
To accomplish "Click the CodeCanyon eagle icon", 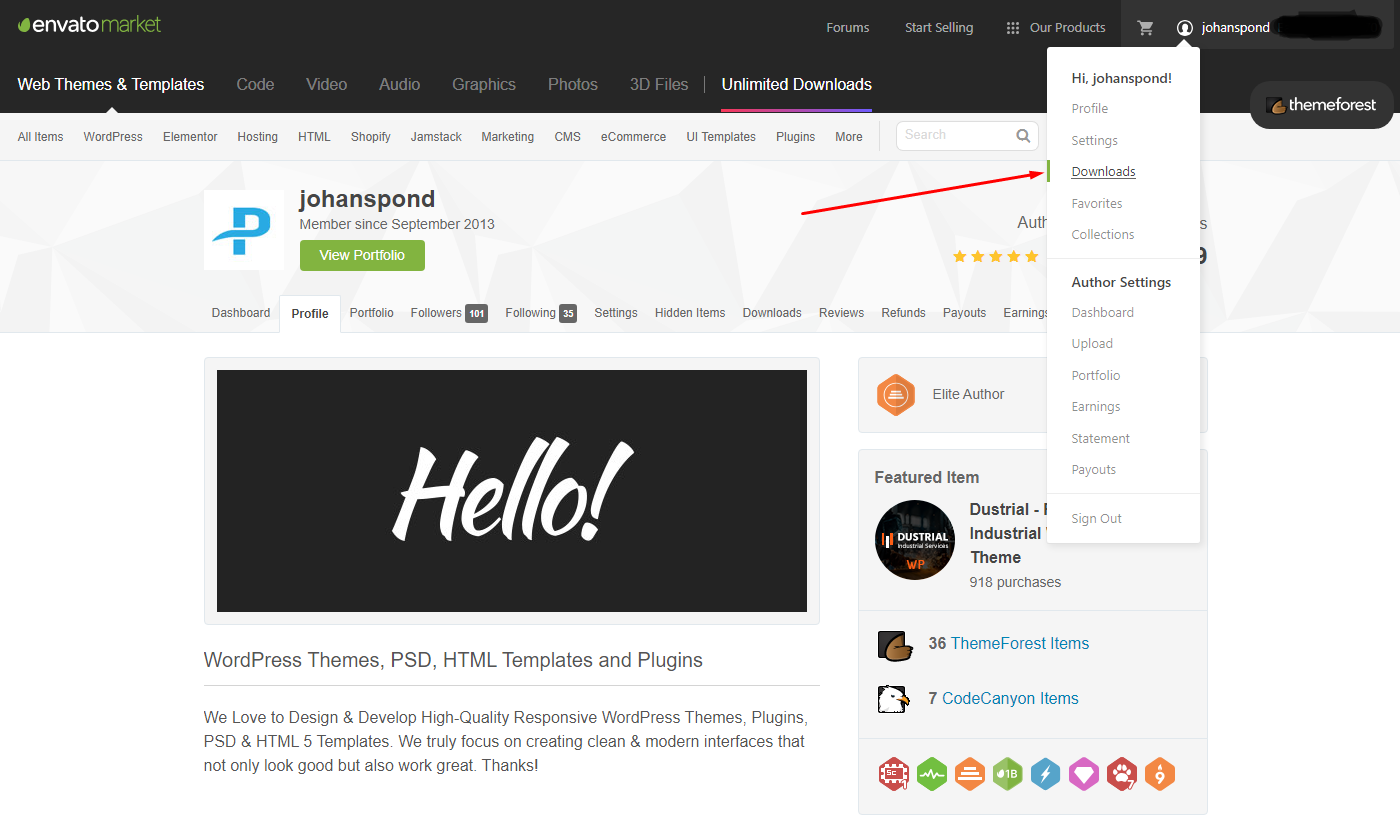I will (892, 699).
